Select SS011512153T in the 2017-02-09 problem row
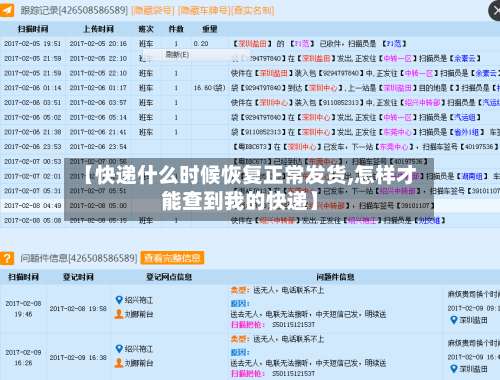500x380 pixels. (x=293, y=373)
